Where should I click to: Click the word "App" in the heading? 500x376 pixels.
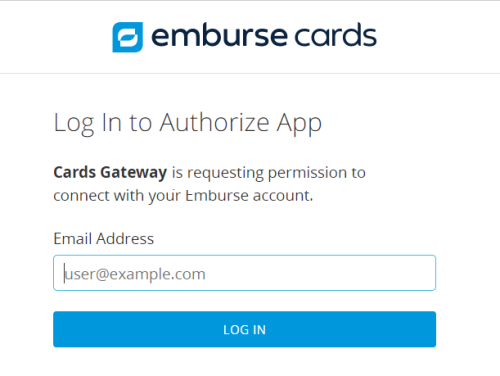(299, 124)
